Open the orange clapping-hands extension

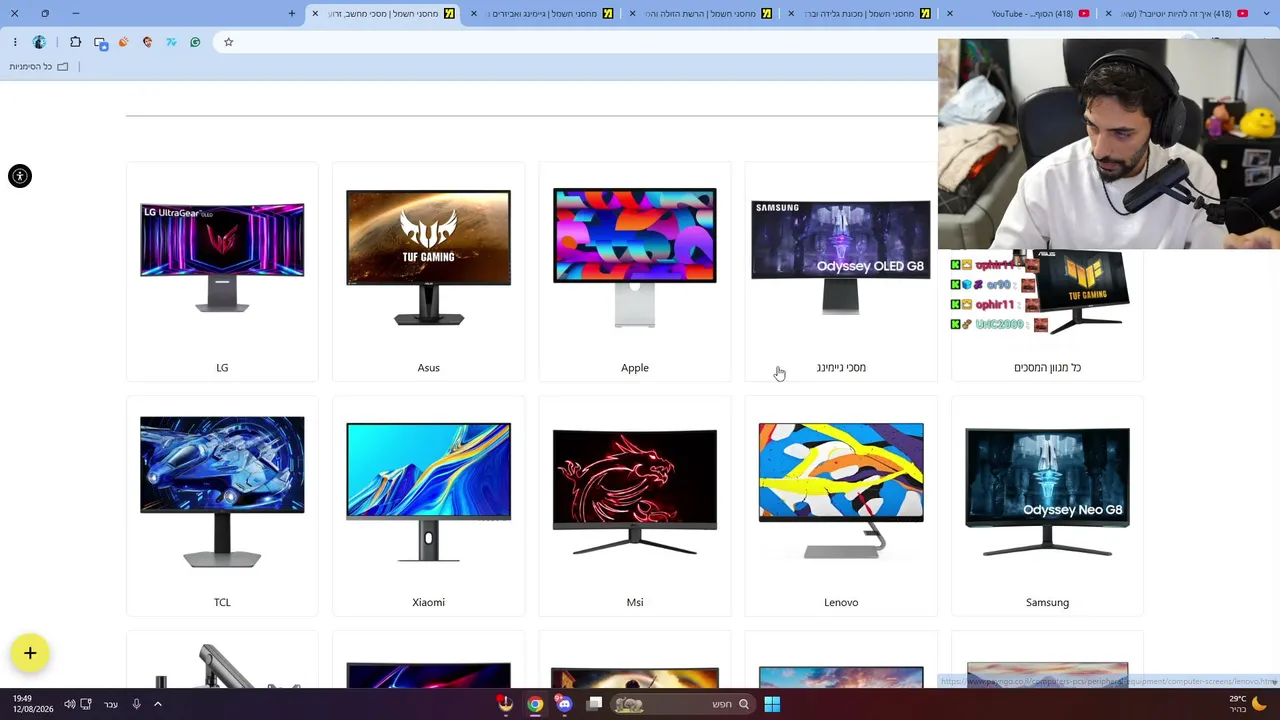[x=123, y=42]
